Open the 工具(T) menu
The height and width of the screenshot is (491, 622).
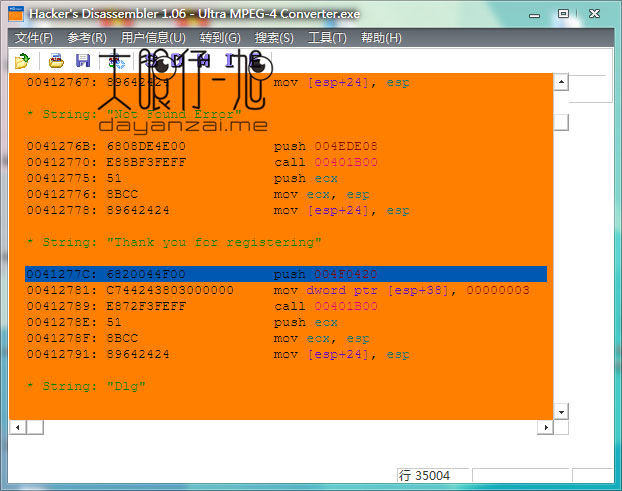point(327,38)
